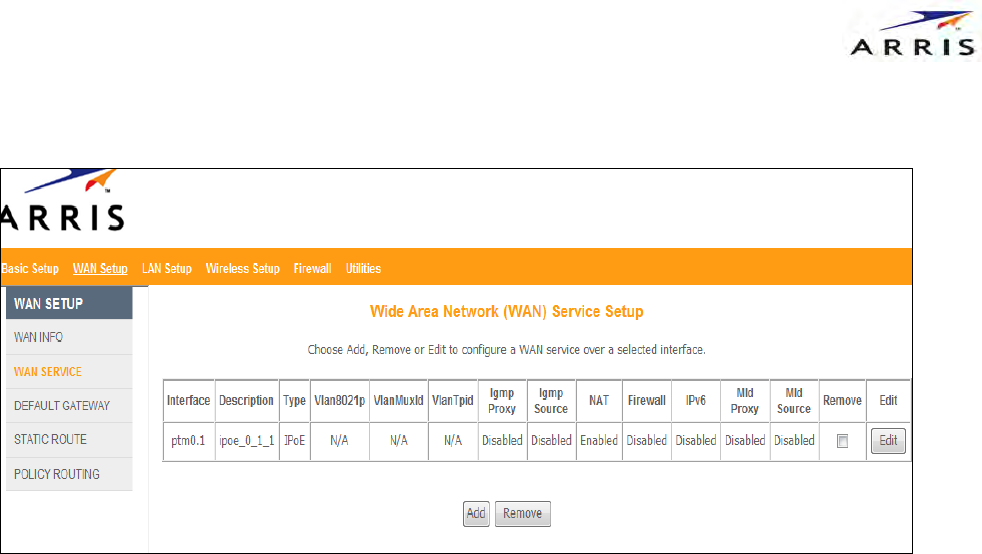
Task: Click the IPv6 Disabled cell
Action: point(696,441)
